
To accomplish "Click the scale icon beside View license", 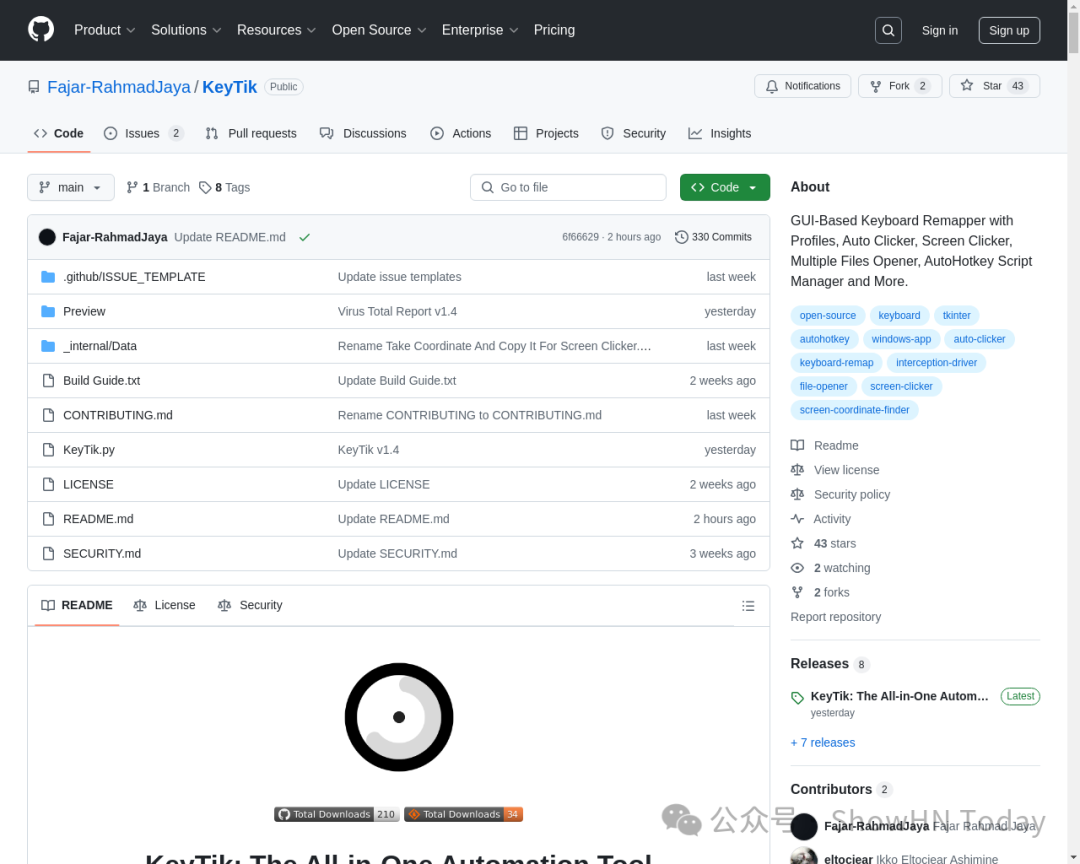I will click(797, 469).
